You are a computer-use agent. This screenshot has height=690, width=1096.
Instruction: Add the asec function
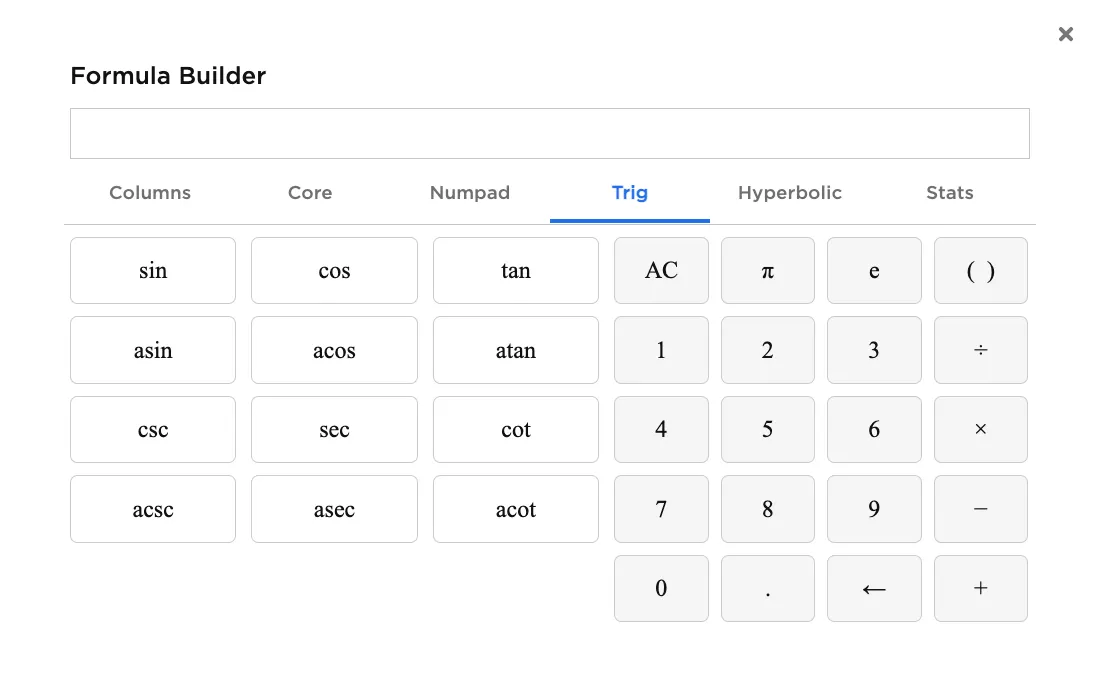tap(334, 509)
